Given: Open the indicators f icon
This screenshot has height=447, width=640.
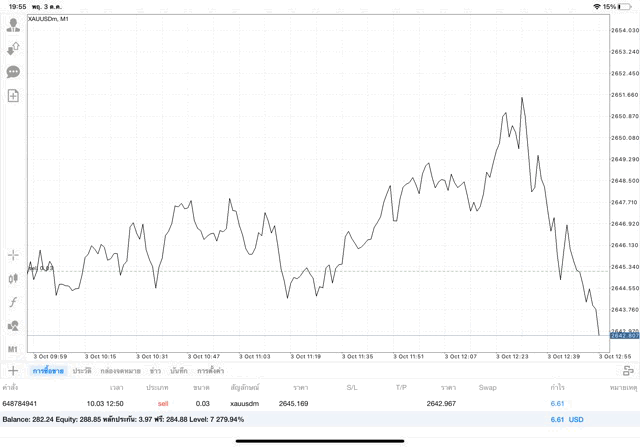Looking at the screenshot, I should (13, 302).
